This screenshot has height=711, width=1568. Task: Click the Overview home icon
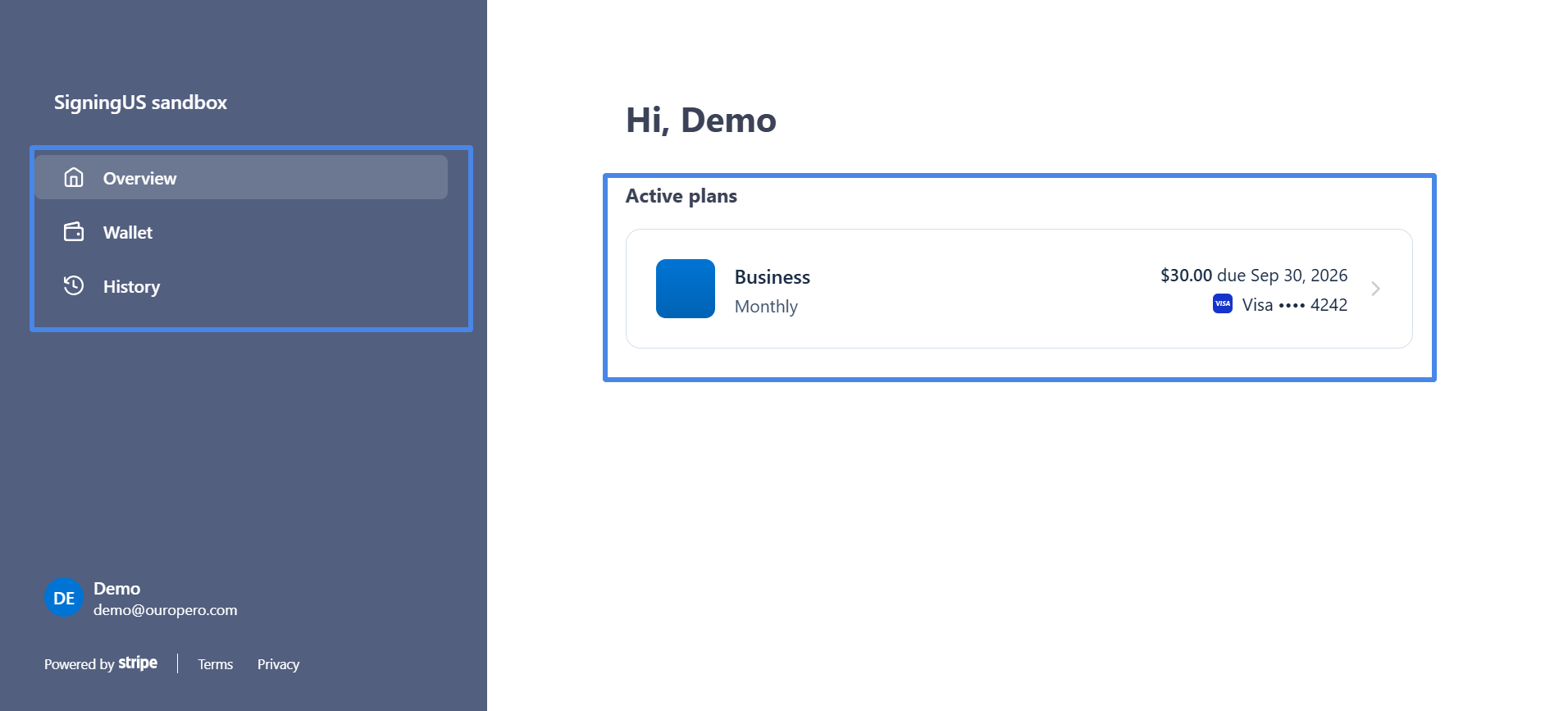tap(74, 177)
